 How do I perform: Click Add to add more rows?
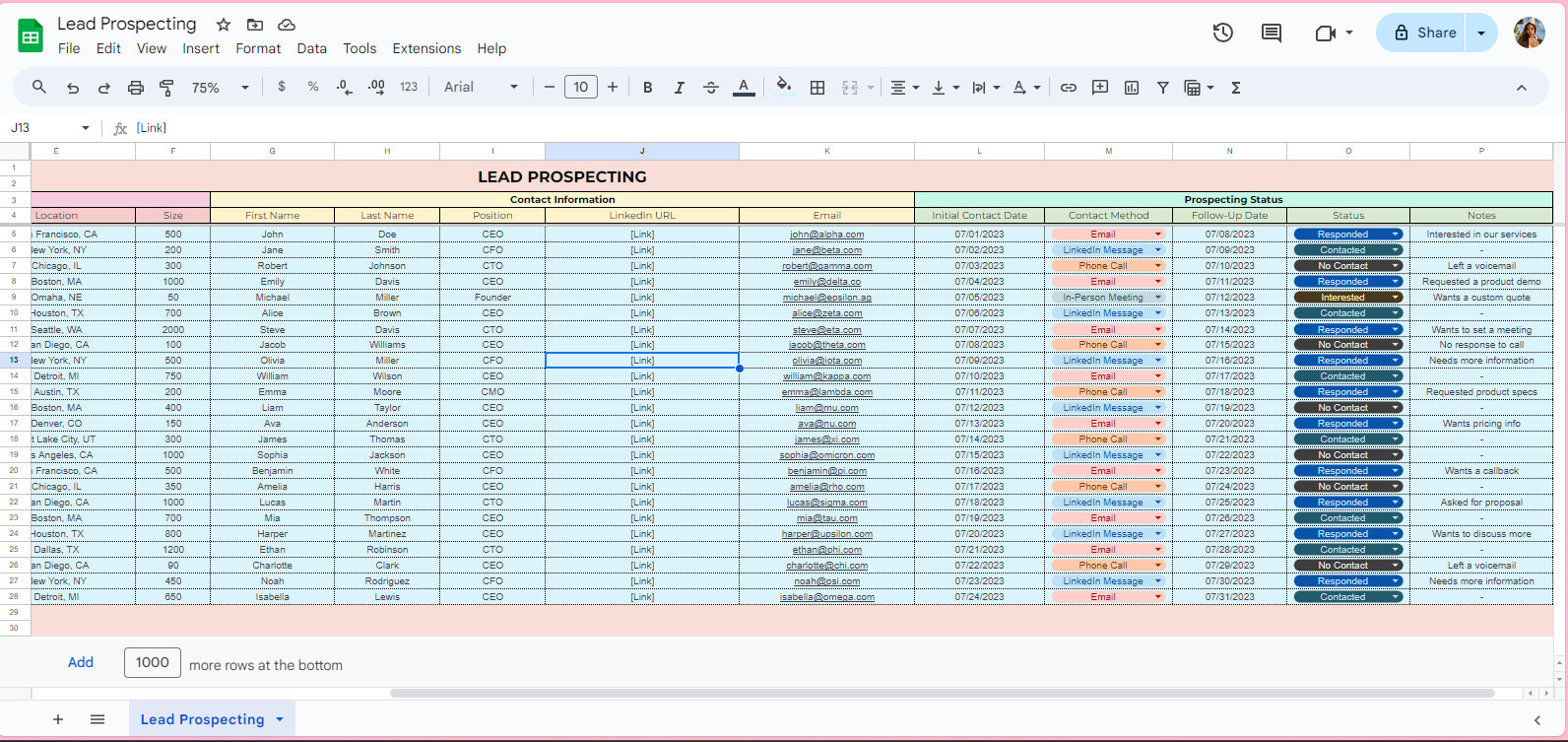tap(81, 662)
